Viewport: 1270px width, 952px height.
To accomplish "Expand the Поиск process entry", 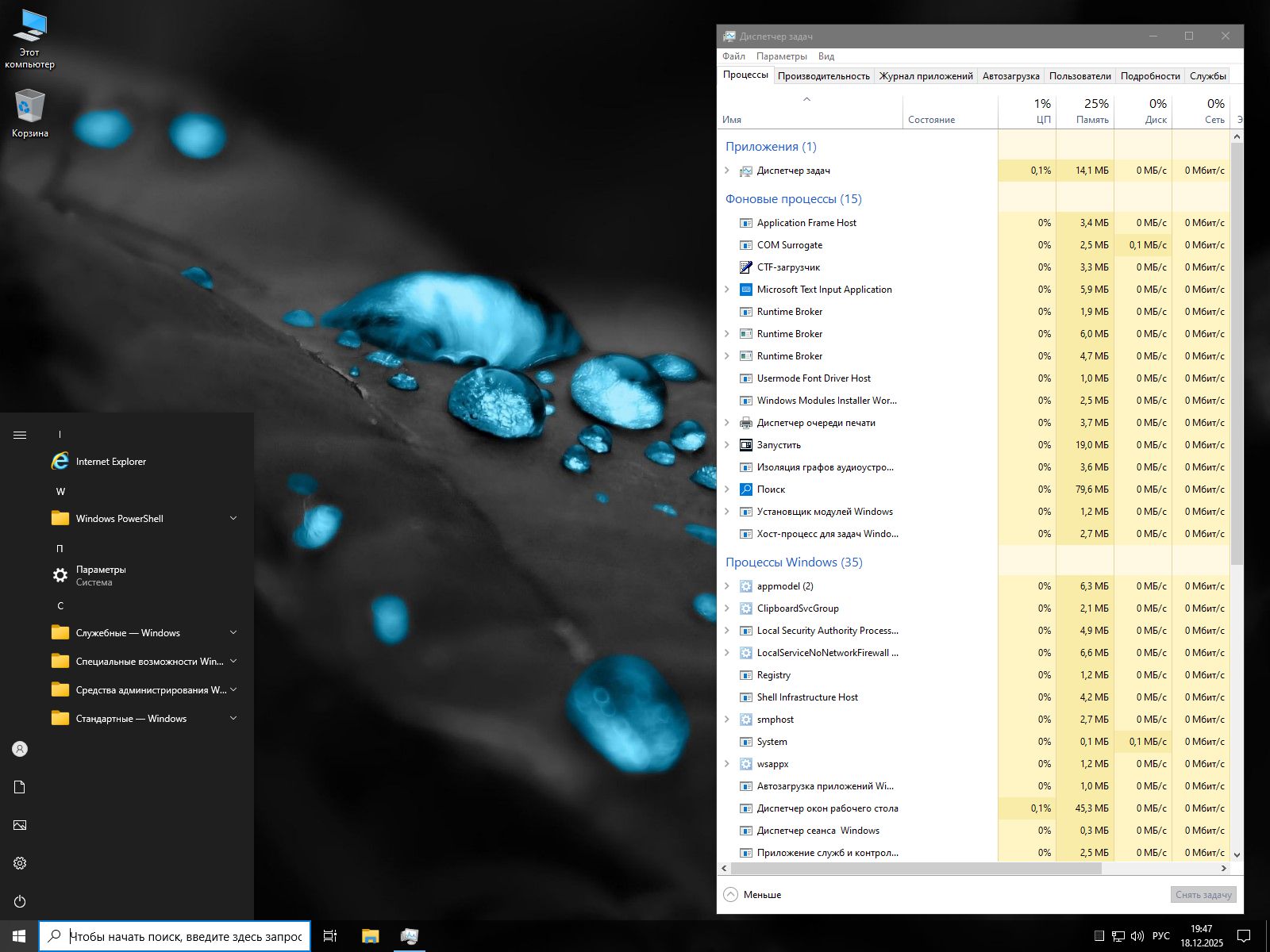I will click(x=728, y=489).
